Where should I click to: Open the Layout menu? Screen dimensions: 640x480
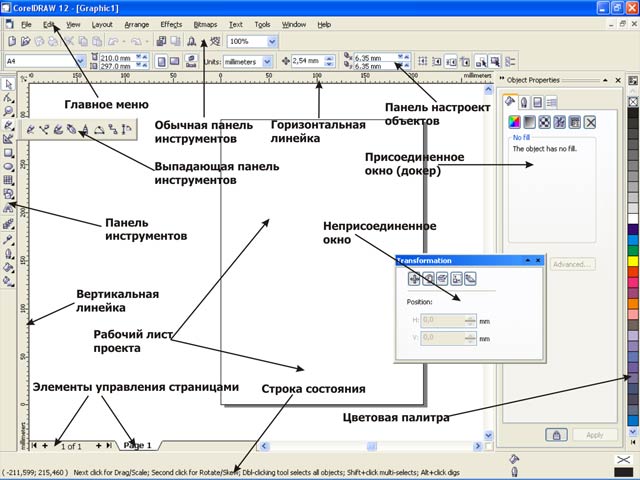(x=102, y=24)
